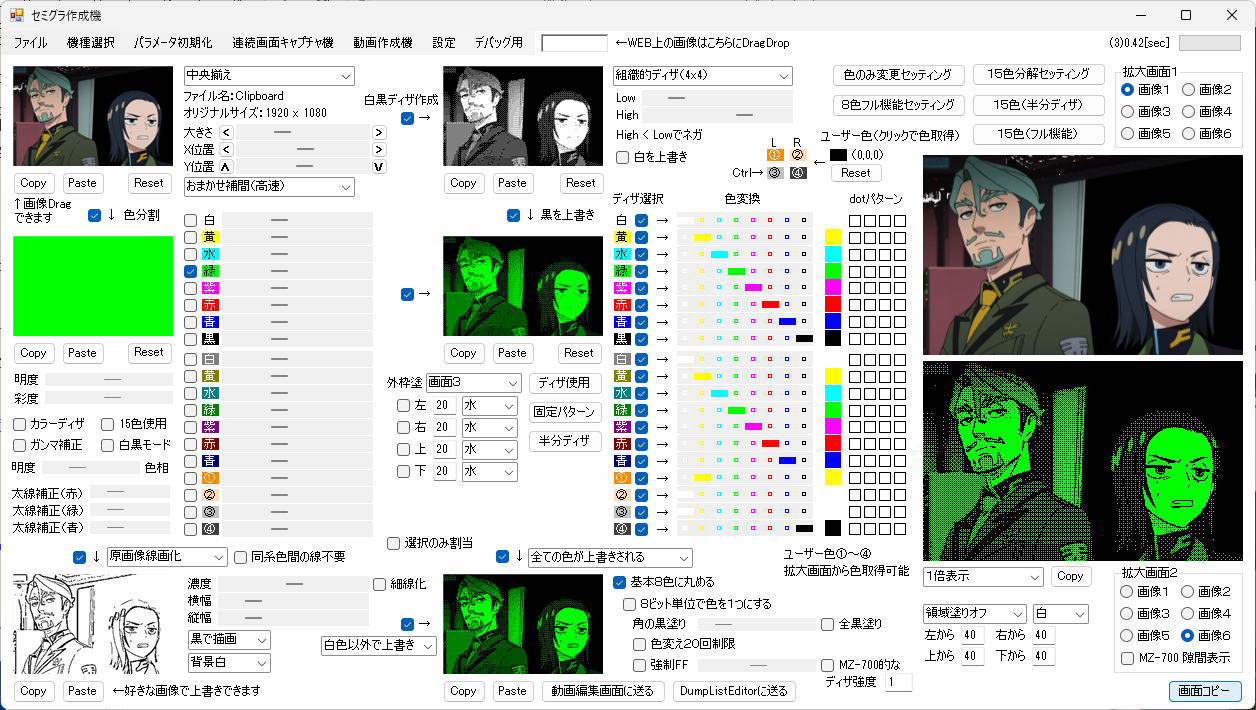
Task: Open the 白色以外で上書き dropdown
Action: [379, 646]
